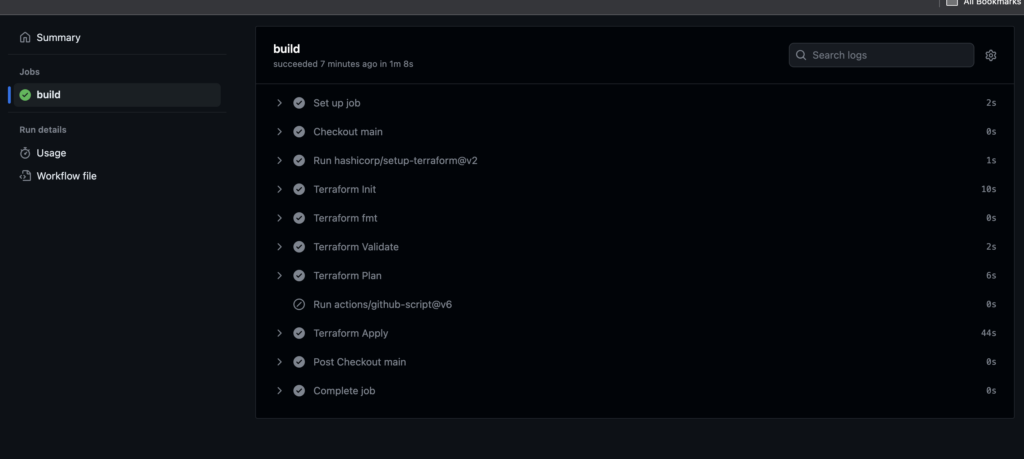1024x459 pixels.
Task: Expand the Terraform Plan step chevron
Action: [280, 276]
